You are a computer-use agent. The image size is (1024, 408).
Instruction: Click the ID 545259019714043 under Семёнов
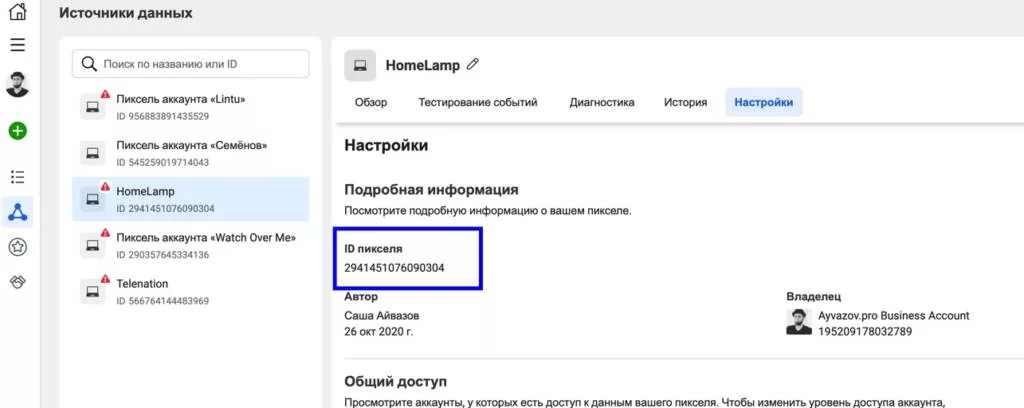[x=163, y=163]
